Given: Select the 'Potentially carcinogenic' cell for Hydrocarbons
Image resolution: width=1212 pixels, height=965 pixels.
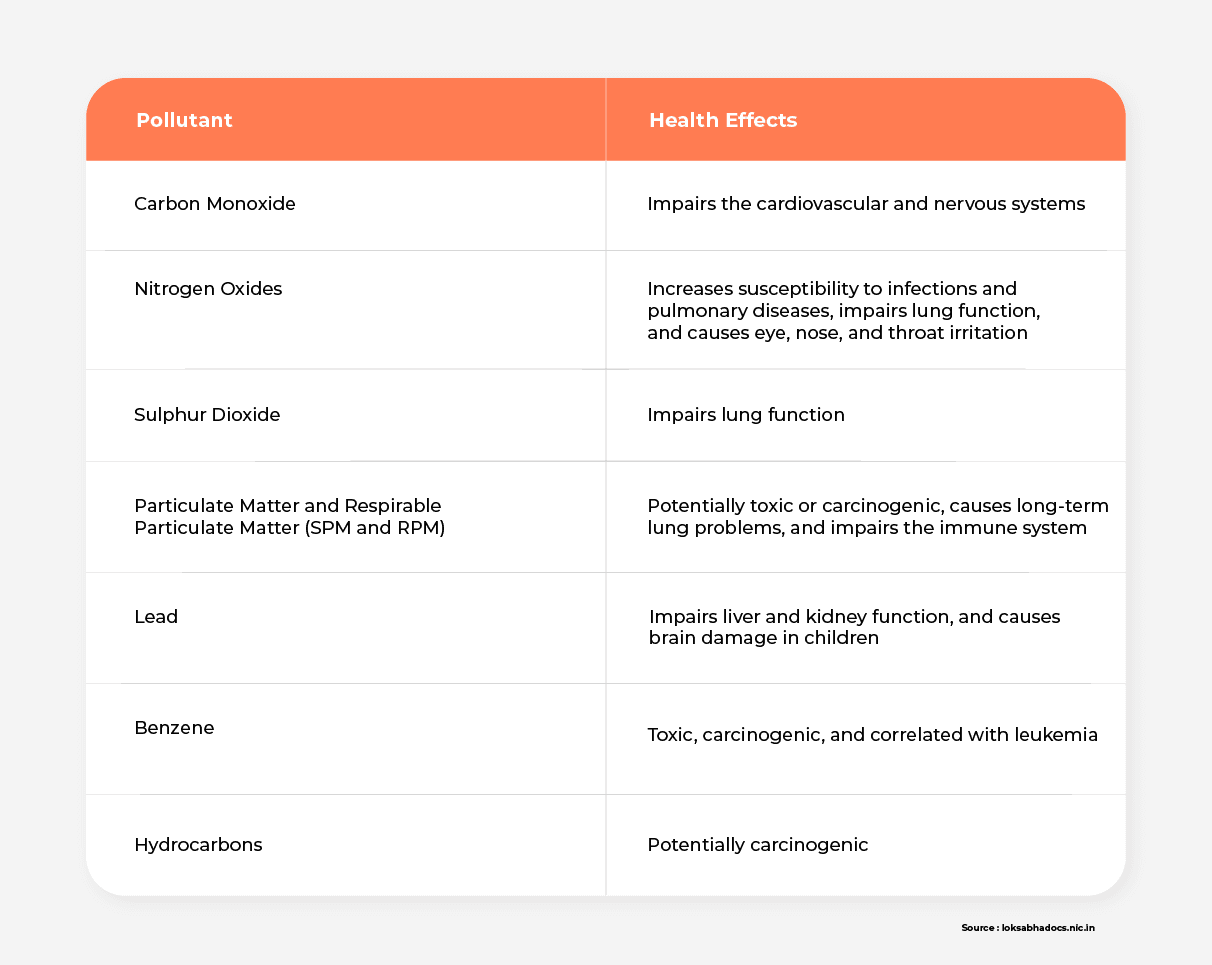Looking at the screenshot, I should [x=757, y=845].
